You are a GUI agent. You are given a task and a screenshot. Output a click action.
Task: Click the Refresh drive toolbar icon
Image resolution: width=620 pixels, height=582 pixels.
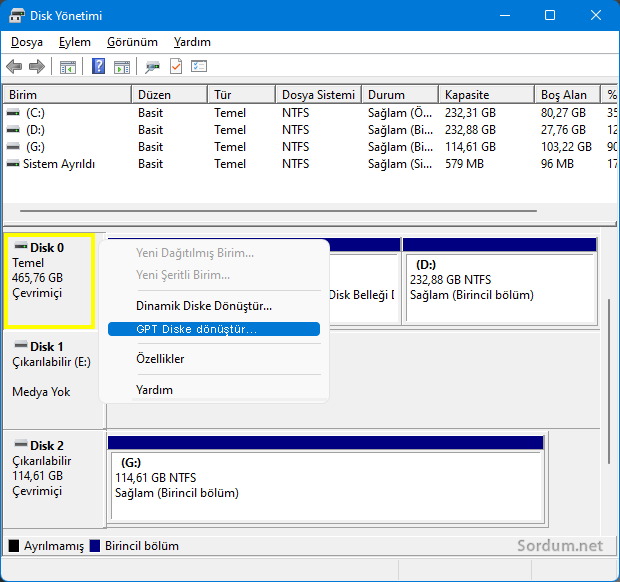pyautogui.click(x=152, y=67)
